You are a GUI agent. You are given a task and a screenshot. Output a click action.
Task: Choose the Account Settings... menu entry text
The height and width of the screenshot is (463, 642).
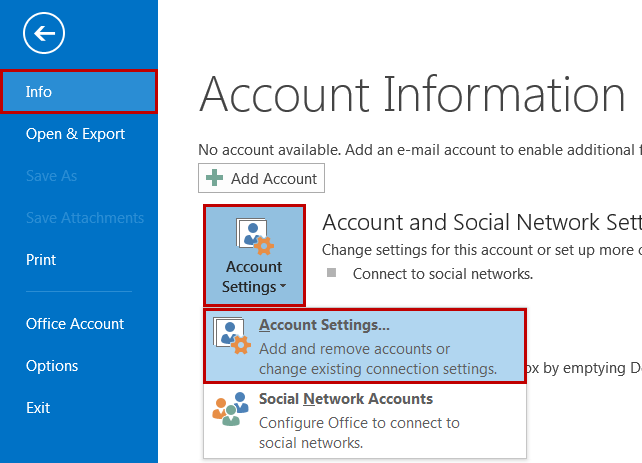(324, 325)
